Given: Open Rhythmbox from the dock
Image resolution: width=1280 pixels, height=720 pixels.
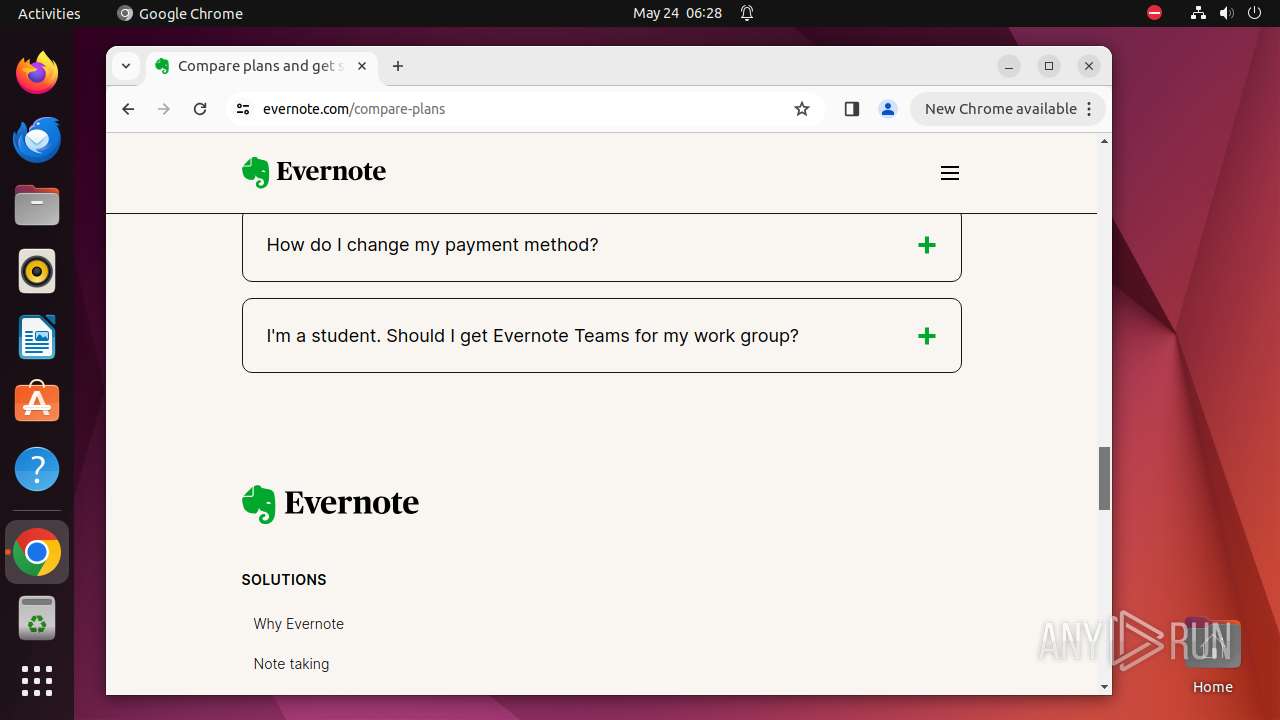Looking at the screenshot, I should [x=37, y=271].
